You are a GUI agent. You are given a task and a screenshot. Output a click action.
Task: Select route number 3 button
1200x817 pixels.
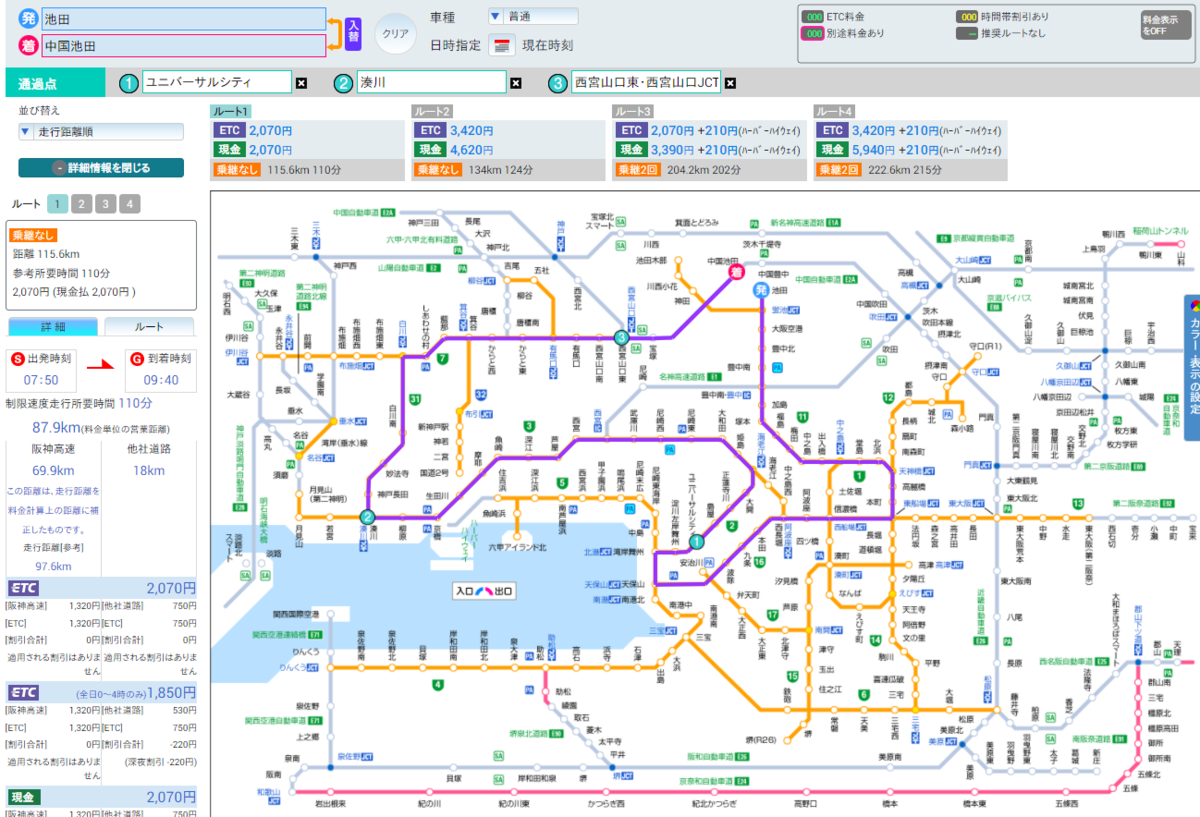(x=107, y=204)
